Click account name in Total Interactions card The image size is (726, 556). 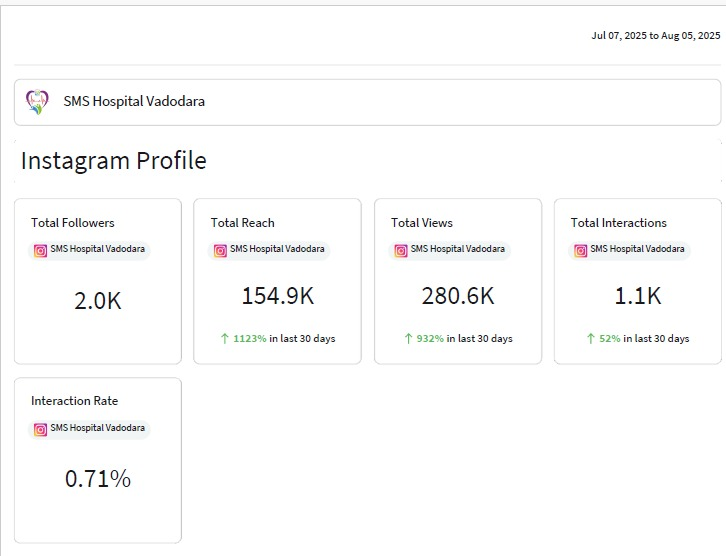pos(637,249)
